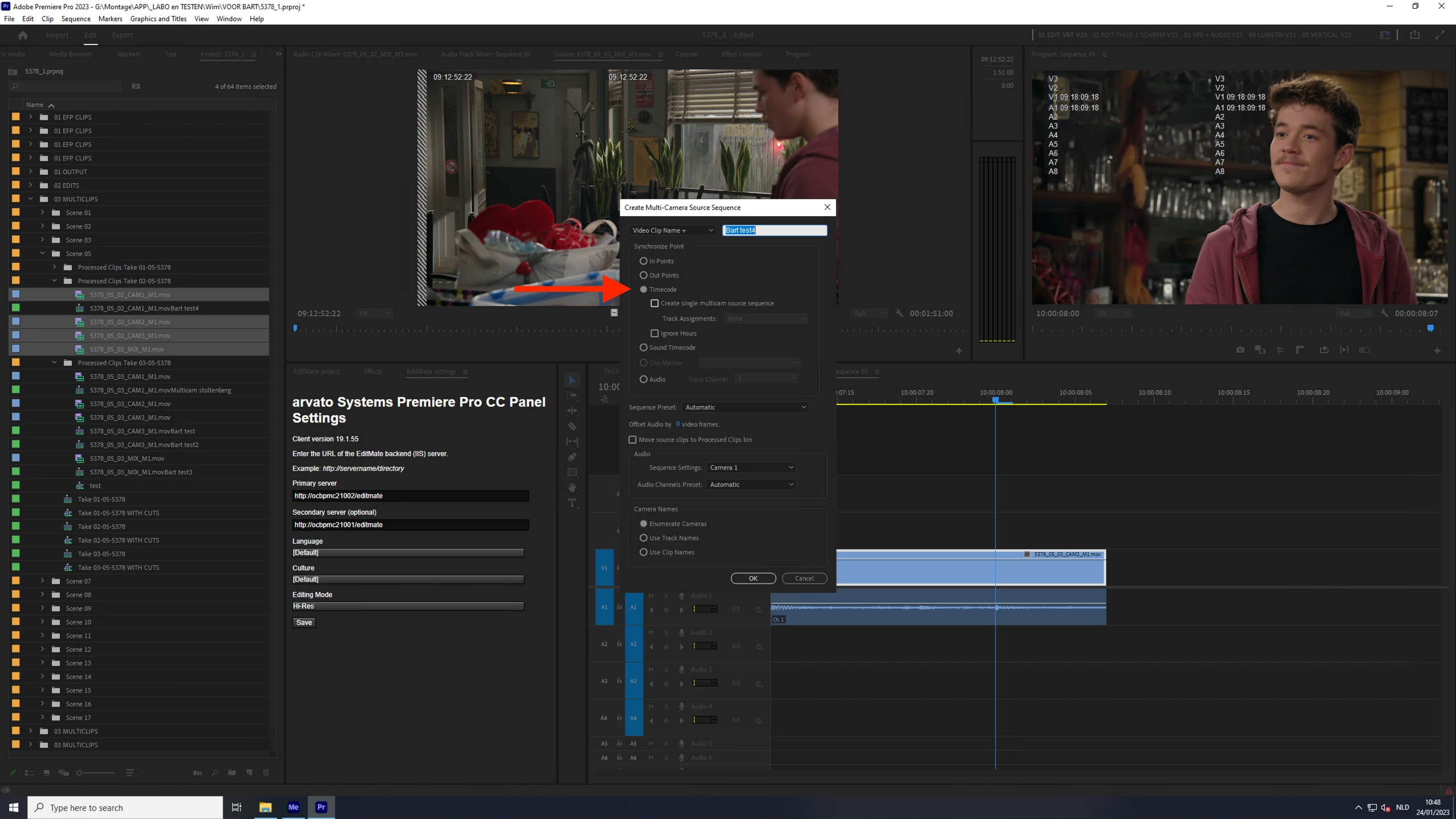Screen dimensions: 1456x819
Task: Open Audio Channels Preset dropdown
Action: pos(751,485)
